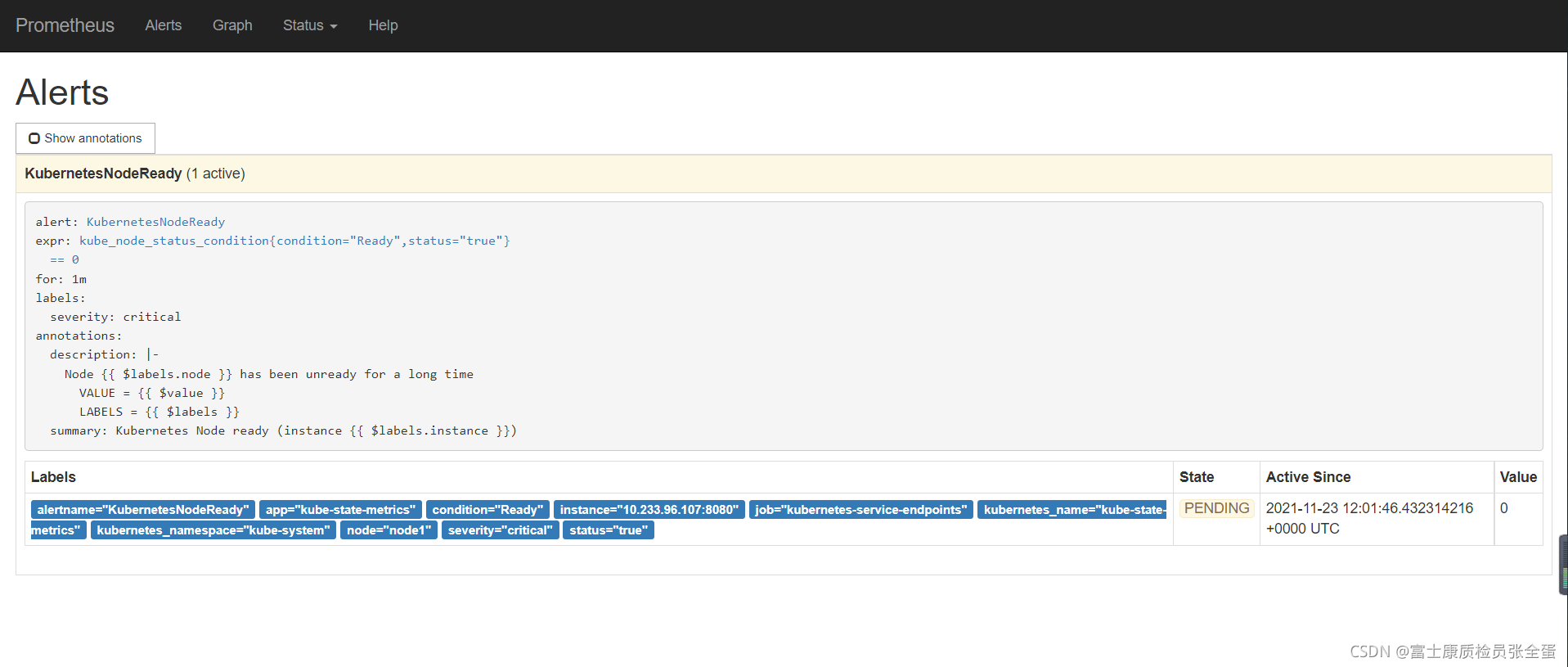This screenshot has height=667, width=1568.
Task: Open the Prometheus home link
Action: [65, 25]
